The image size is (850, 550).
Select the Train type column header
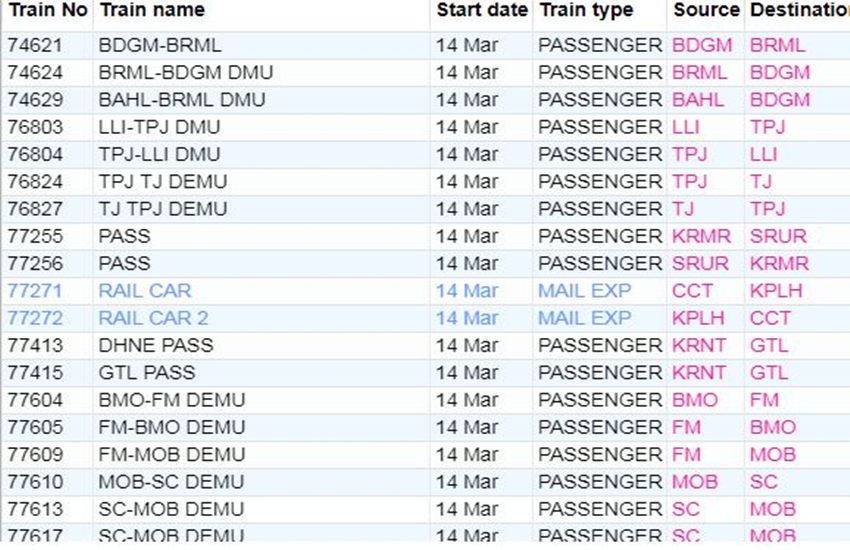coord(586,11)
